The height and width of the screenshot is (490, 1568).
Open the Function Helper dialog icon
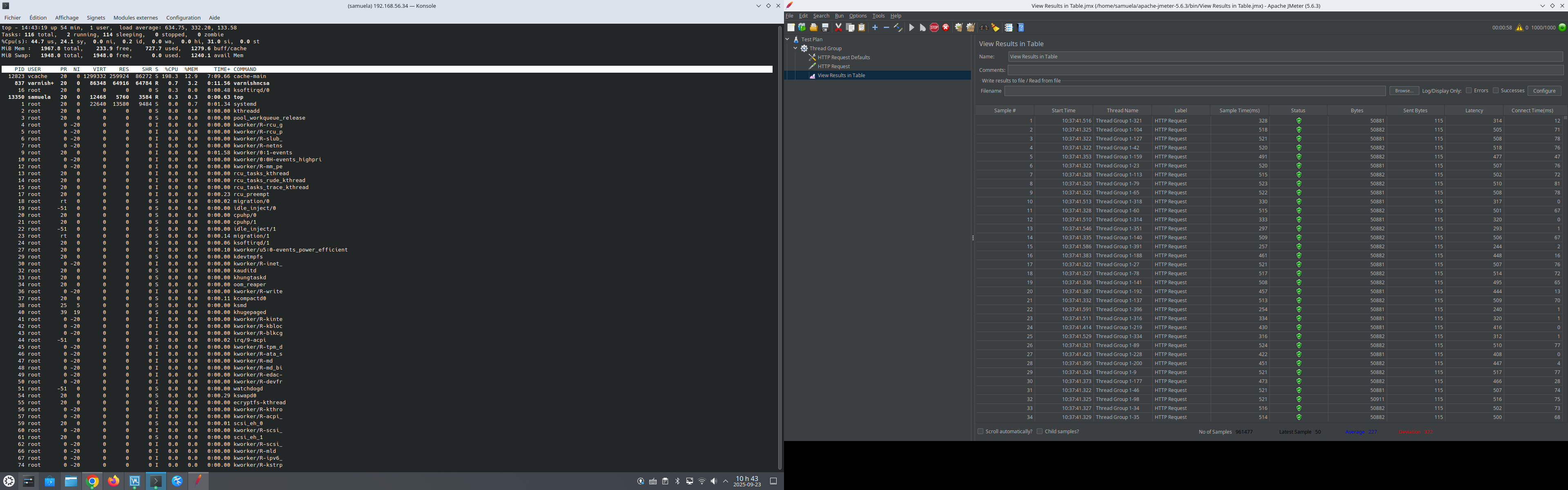(1009, 27)
